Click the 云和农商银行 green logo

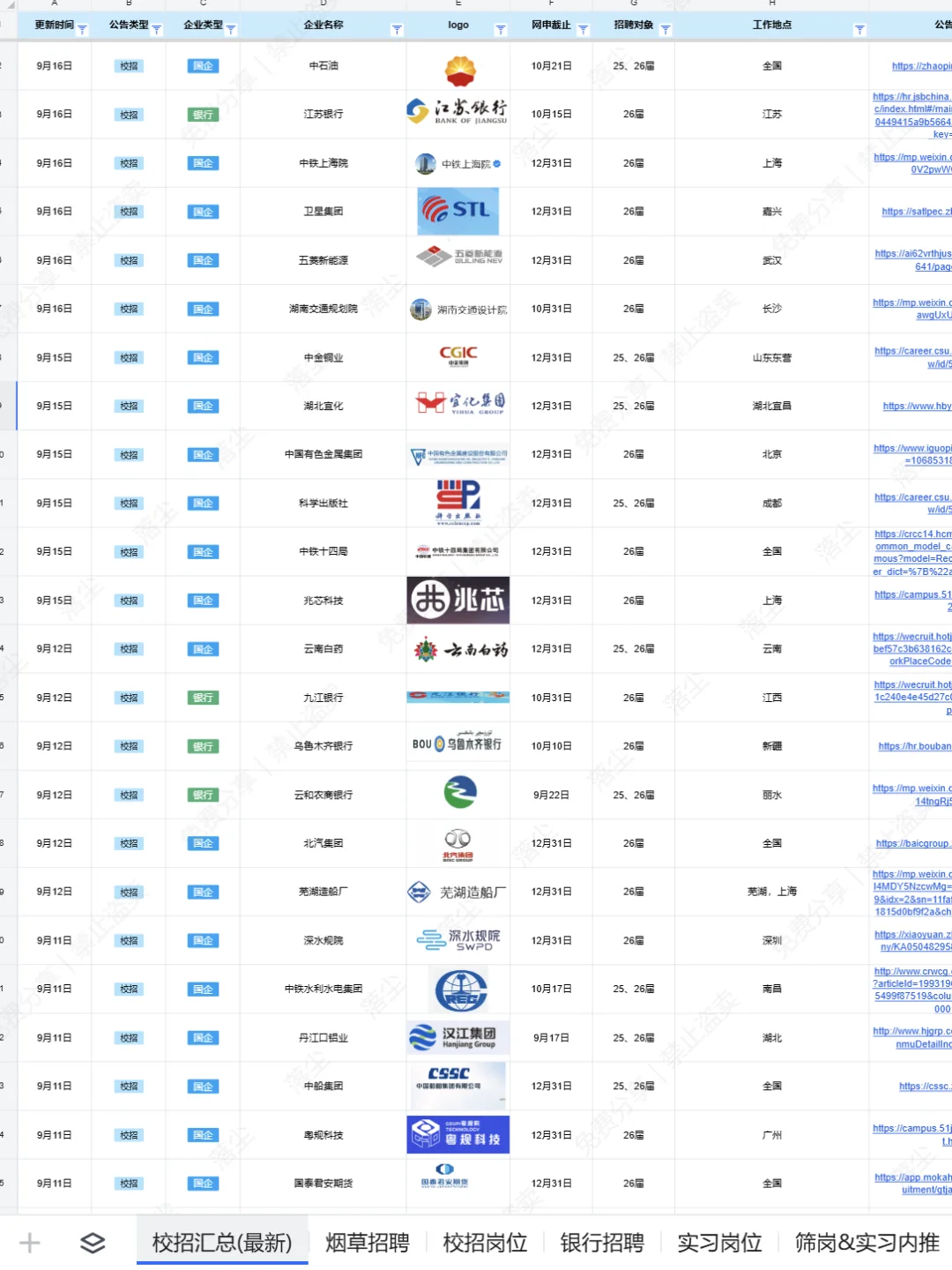click(x=460, y=792)
